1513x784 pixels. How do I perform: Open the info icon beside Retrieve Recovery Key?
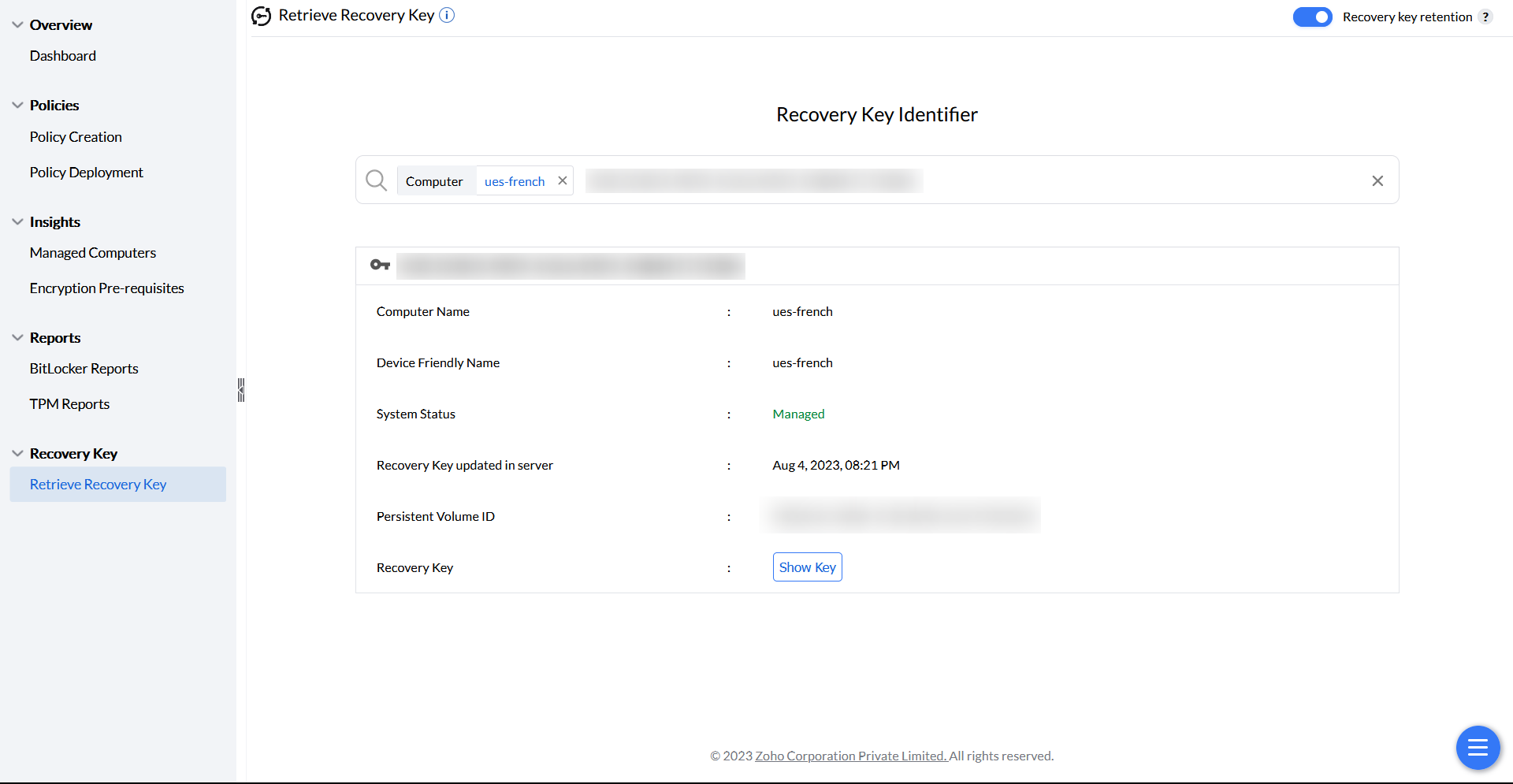[x=447, y=15]
